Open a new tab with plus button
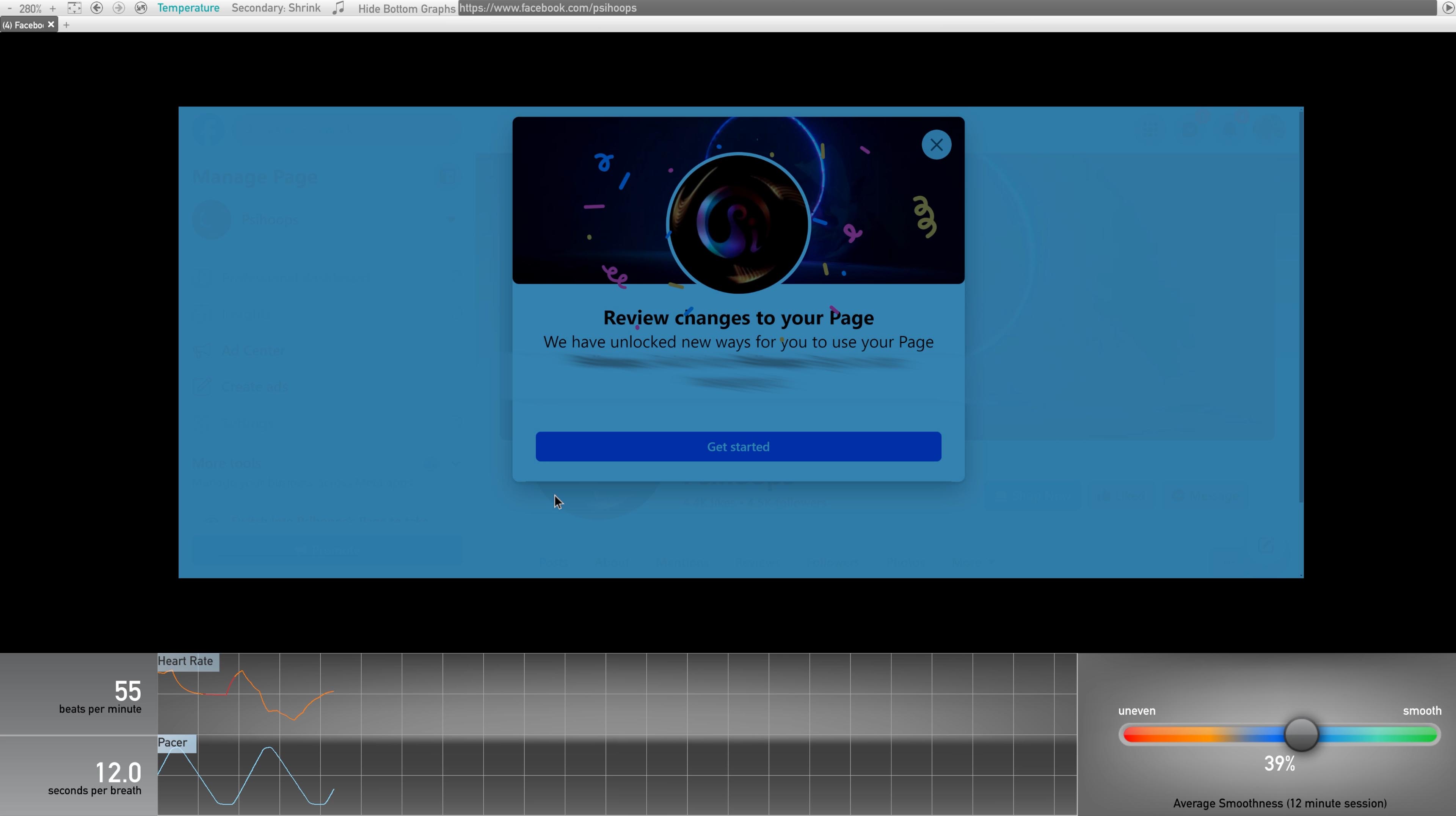Image resolution: width=1456 pixels, height=816 pixels. click(x=67, y=25)
